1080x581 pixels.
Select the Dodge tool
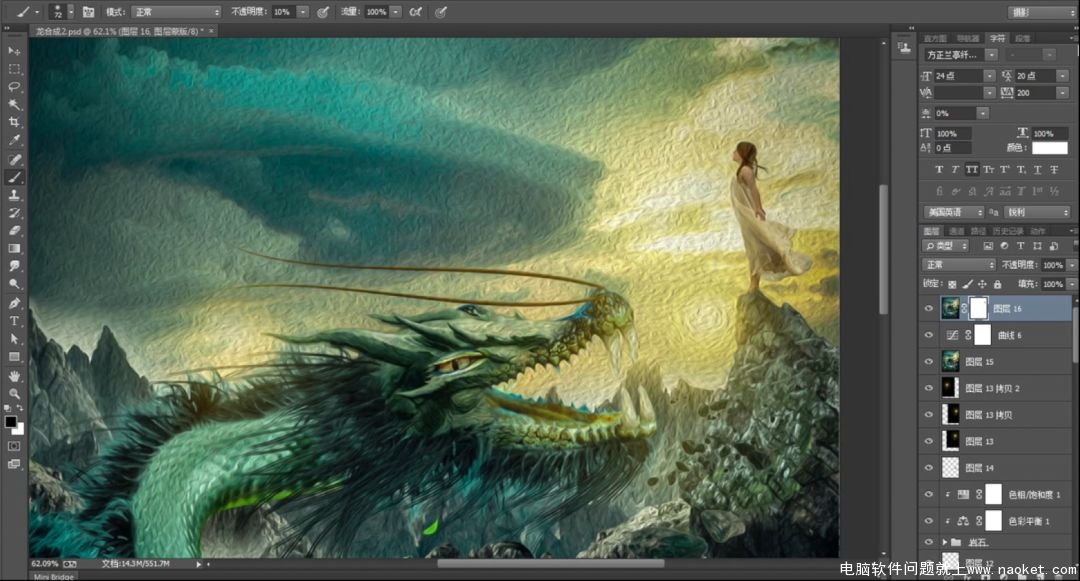coord(14,284)
